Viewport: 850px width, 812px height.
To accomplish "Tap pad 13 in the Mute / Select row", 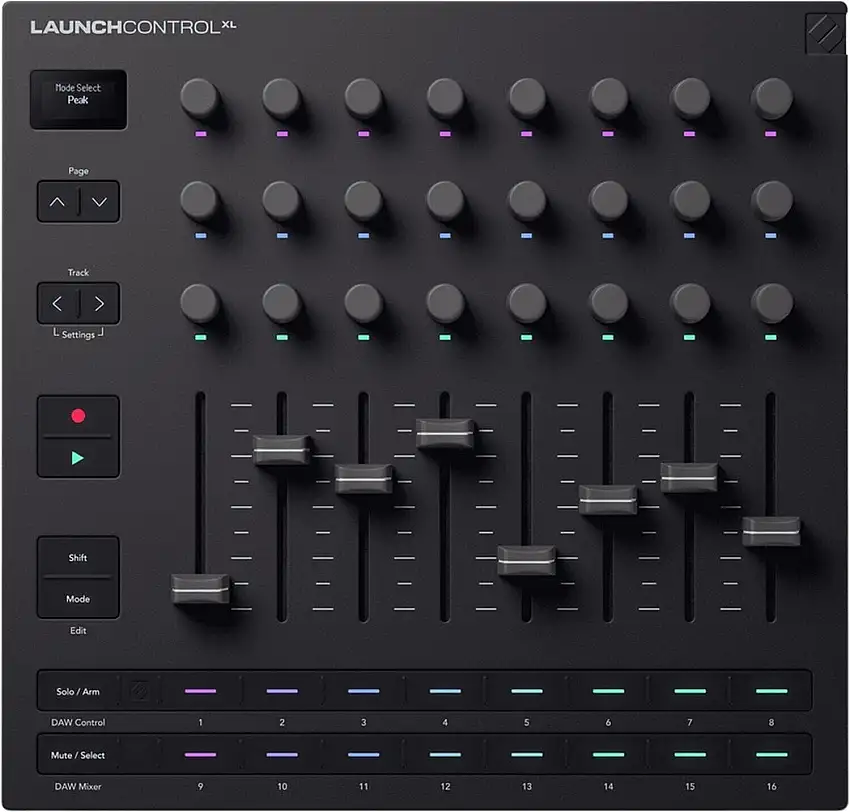I will (x=527, y=755).
